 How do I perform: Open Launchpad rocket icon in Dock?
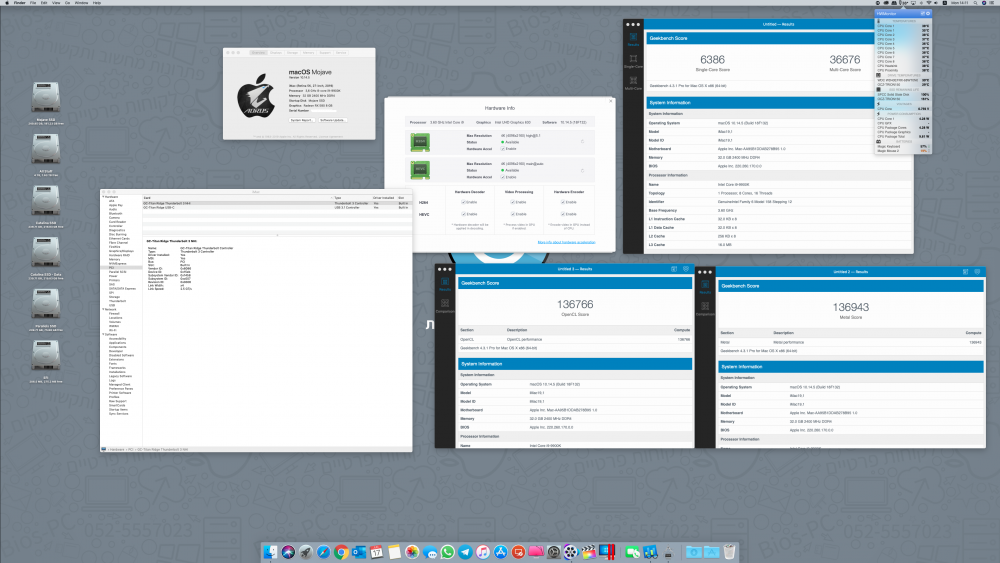305,552
